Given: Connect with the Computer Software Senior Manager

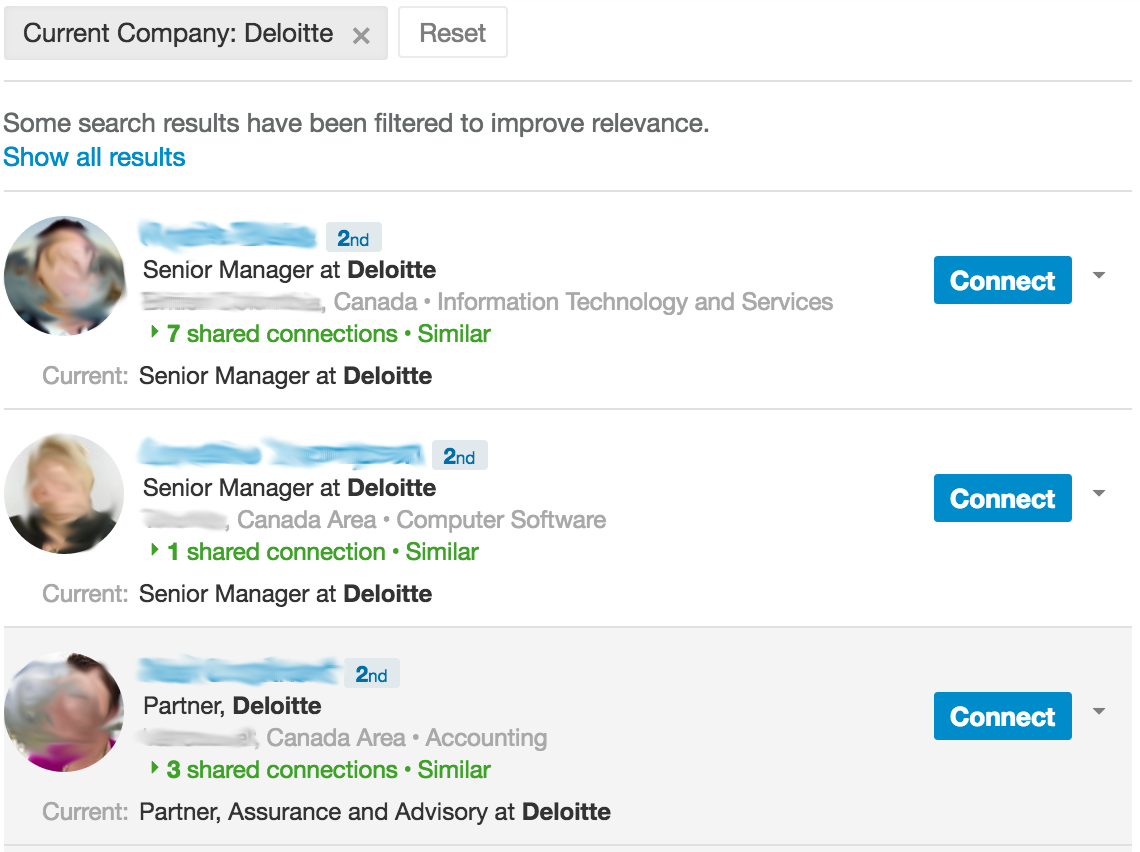Looking at the screenshot, I should (x=1002, y=499).
